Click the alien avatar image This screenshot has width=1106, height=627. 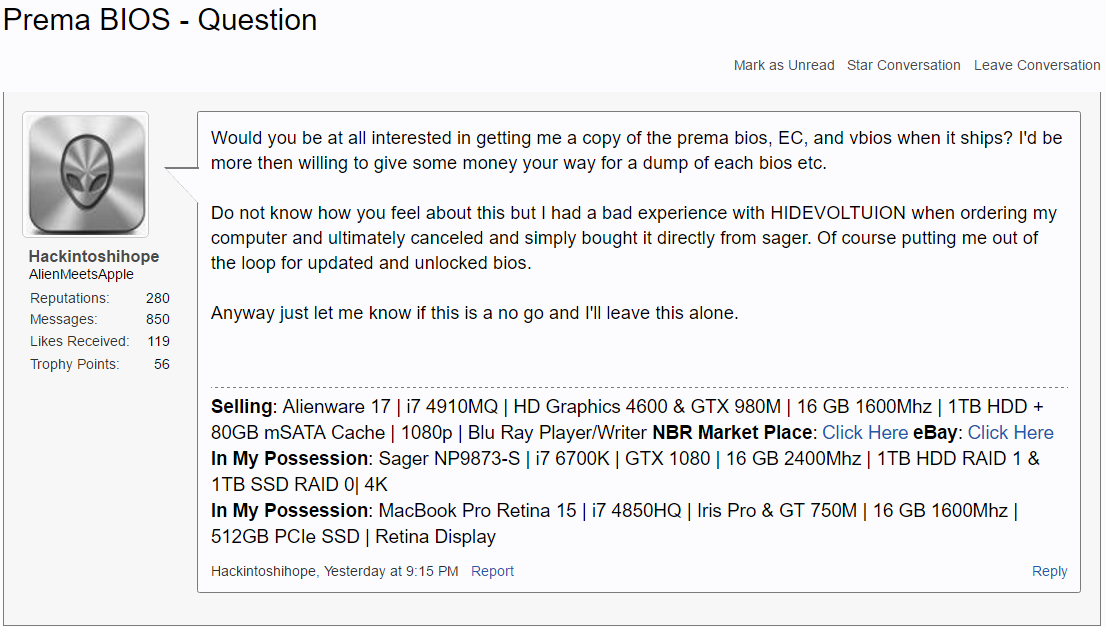85,174
